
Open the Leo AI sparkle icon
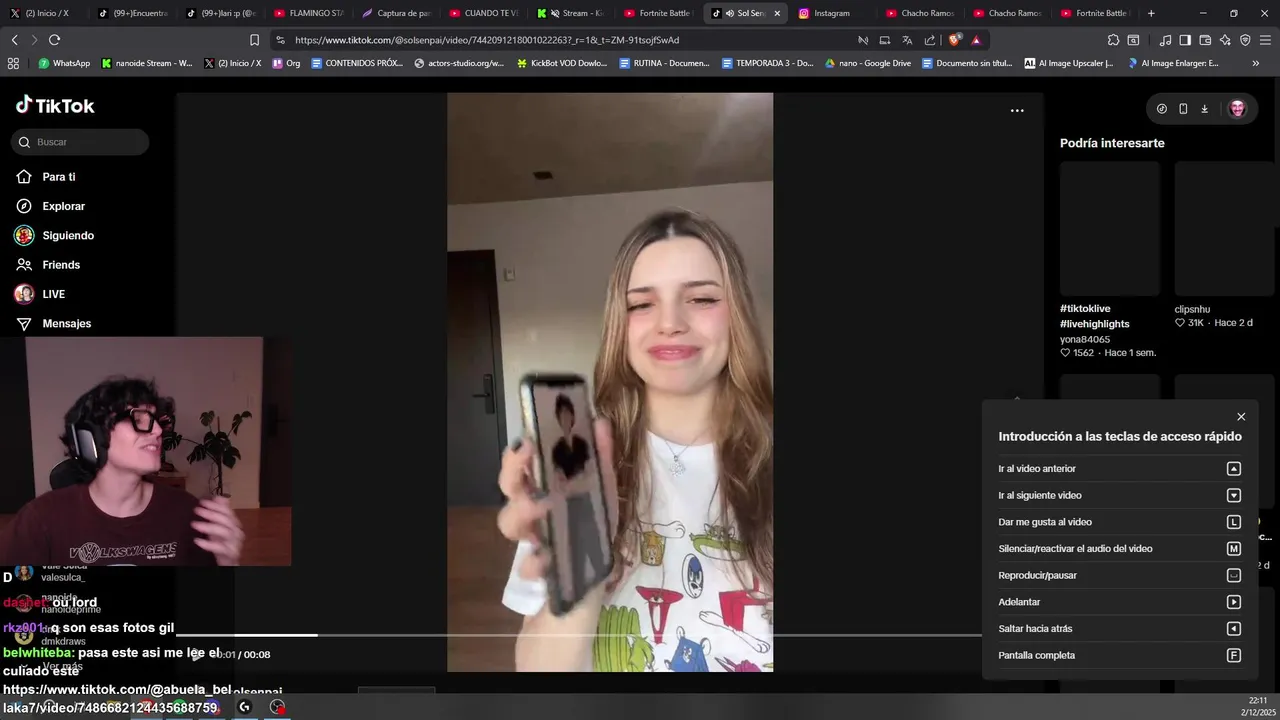[x=1225, y=40]
